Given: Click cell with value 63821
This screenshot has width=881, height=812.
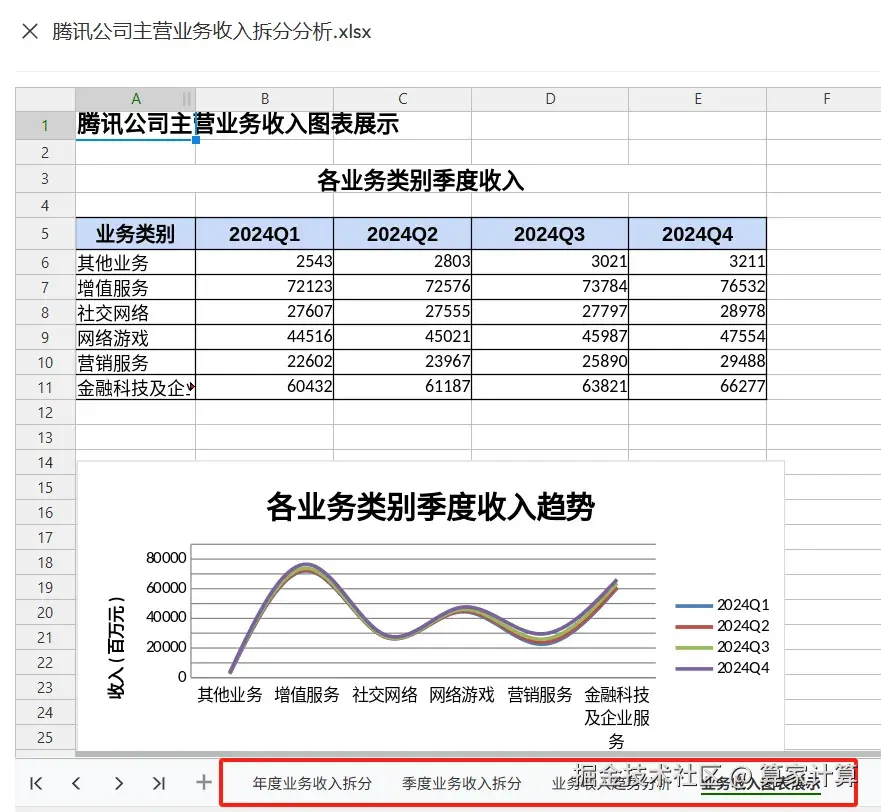Looking at the screenshot, I should (550, 387).
